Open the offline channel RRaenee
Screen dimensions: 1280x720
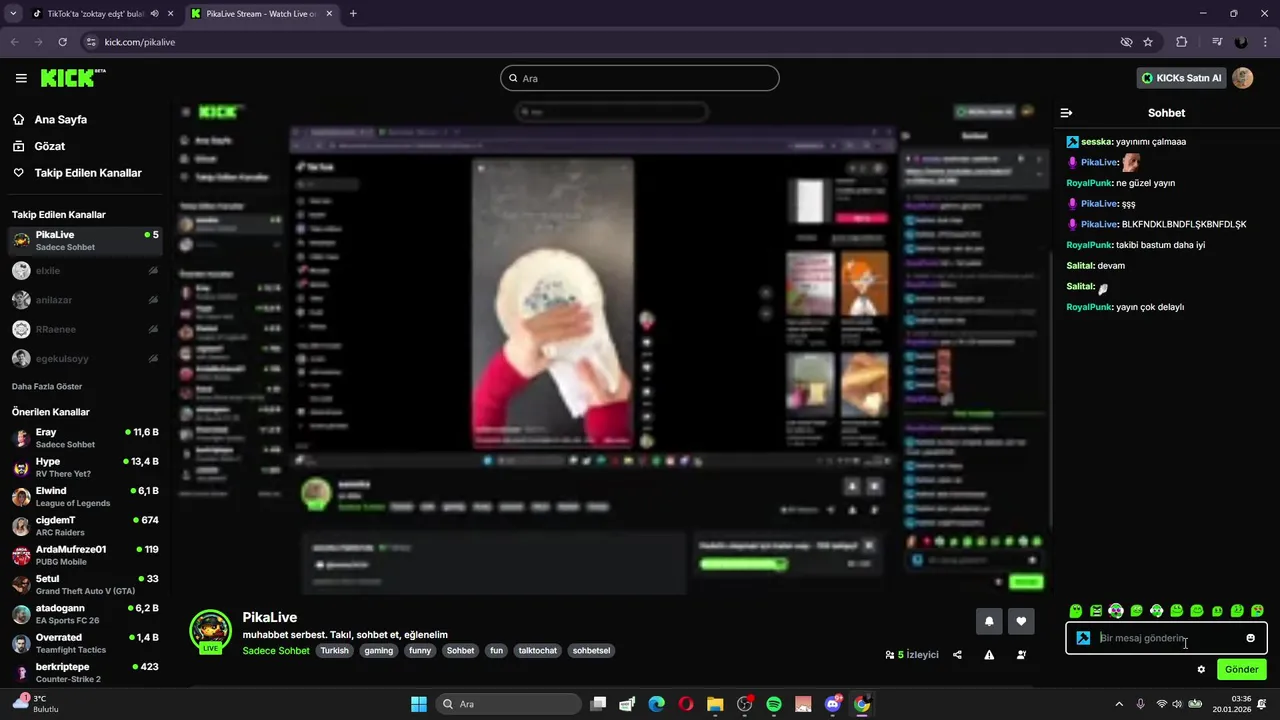tap(85, 329)
